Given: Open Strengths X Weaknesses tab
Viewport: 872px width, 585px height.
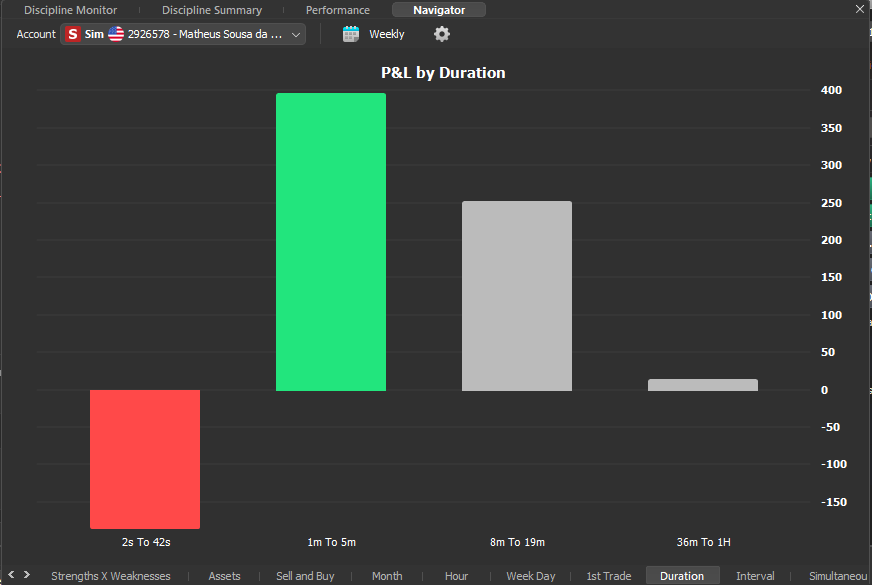Looking at the screenshot, I should click(111, 576).
